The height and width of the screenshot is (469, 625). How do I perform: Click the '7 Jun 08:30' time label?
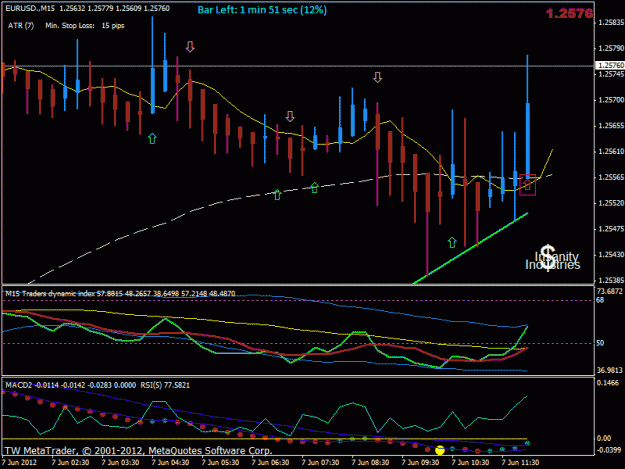pos(370,463)
